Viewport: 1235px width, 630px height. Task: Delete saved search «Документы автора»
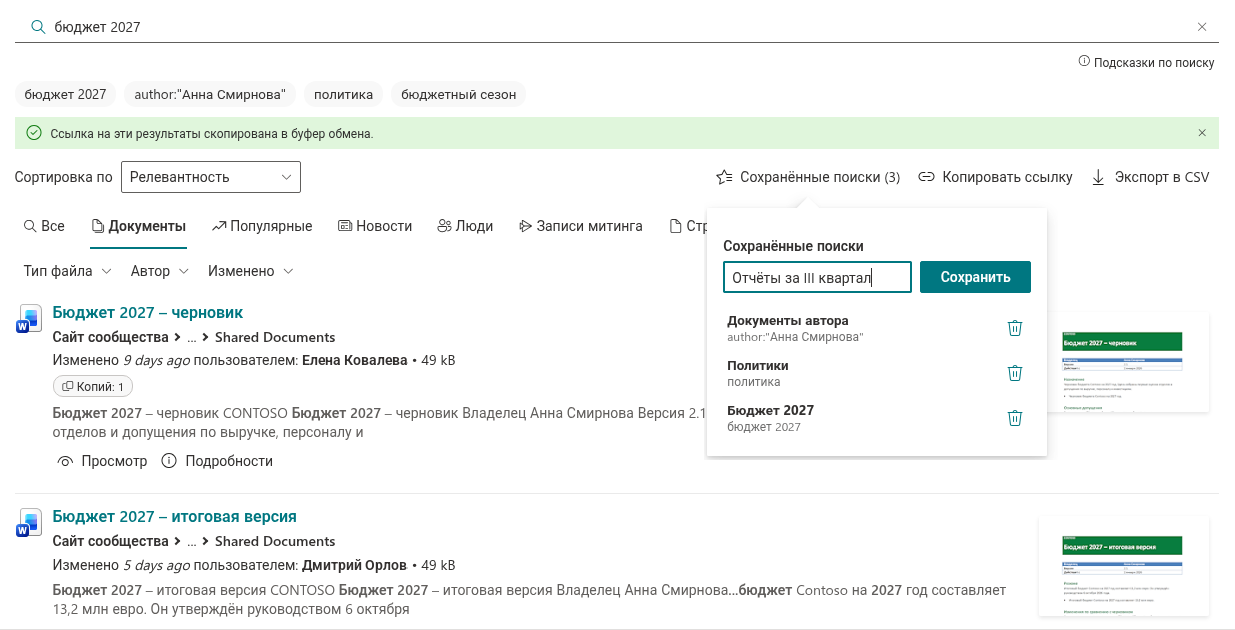click(1015, 328)
